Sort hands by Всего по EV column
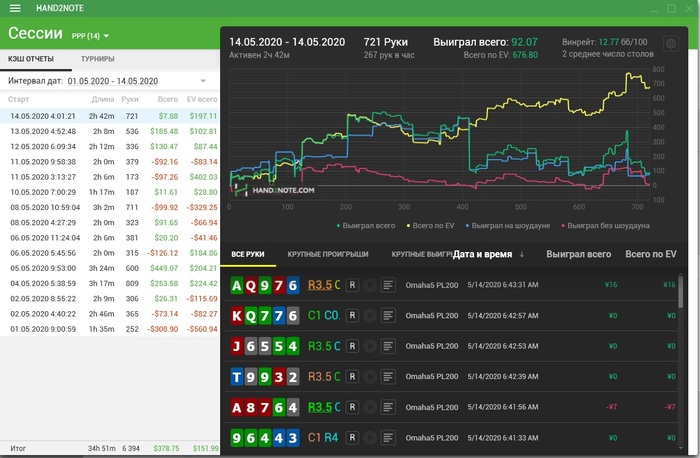Viewport: 700px width, 458px height. [x=650, y=254]
